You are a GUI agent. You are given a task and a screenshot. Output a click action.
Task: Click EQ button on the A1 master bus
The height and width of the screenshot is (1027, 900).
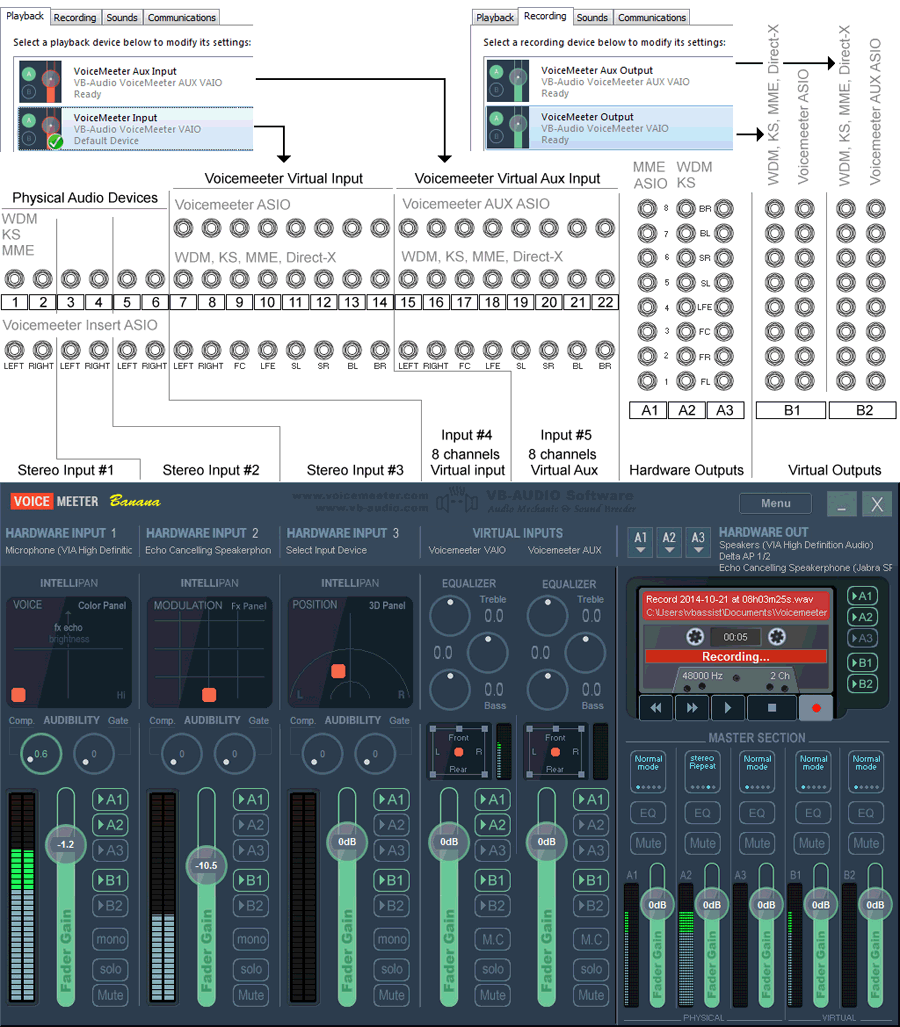[648, 813]
